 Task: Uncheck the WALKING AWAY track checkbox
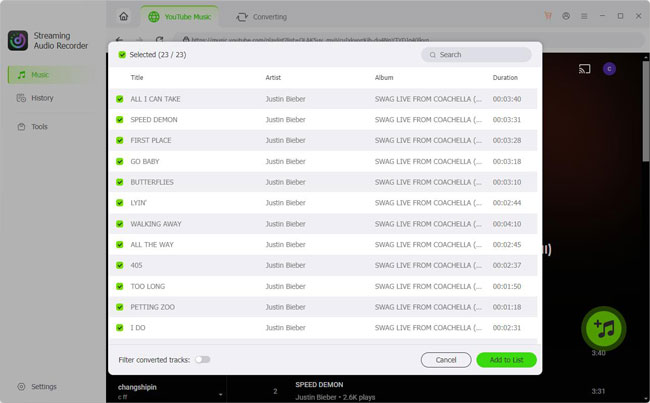pyautogui.click(x=120, y=224)
